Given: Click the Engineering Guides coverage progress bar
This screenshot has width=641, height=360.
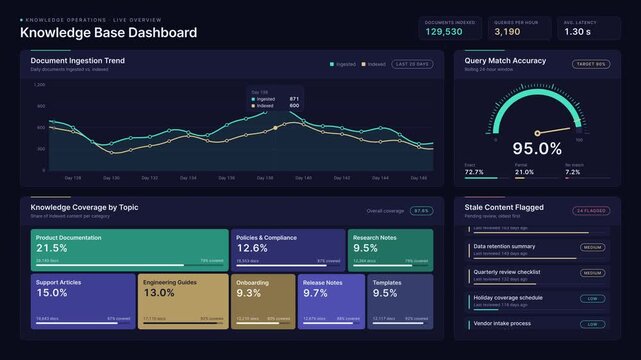Looking at the screenshot, I should click(x=183, y=323).
